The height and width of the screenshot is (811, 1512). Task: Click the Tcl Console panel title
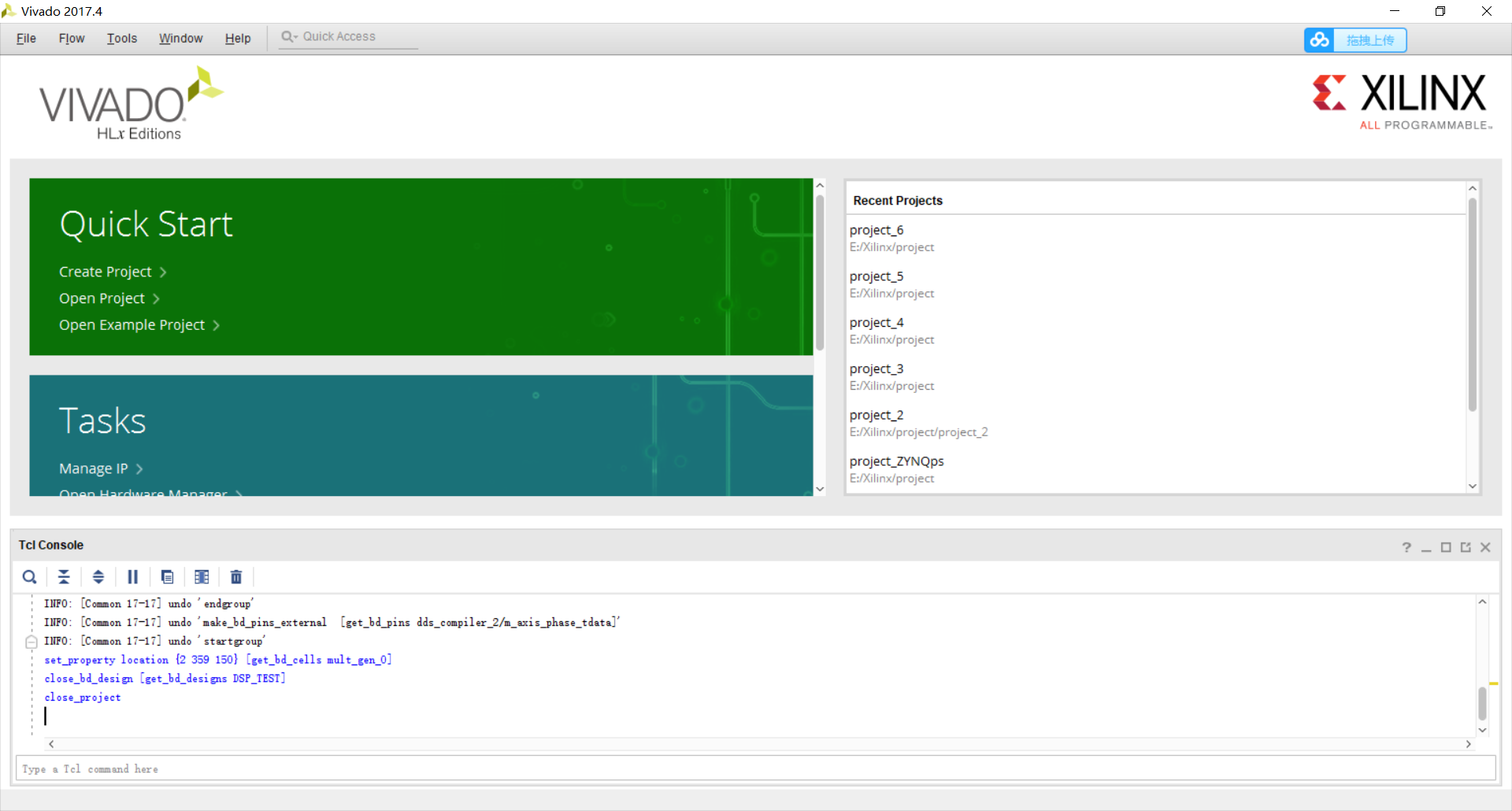click(51, 545)
